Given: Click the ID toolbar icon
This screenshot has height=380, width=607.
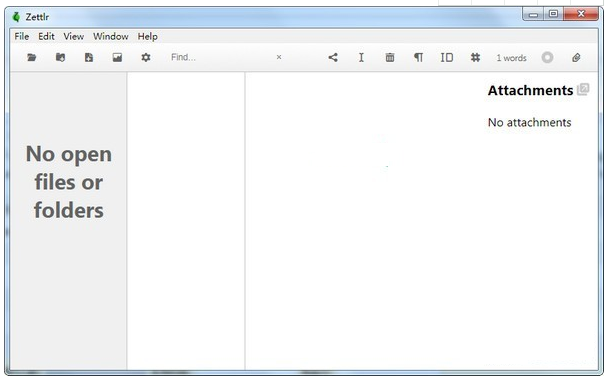Looking at the screenshot, I should coord(447,58).
